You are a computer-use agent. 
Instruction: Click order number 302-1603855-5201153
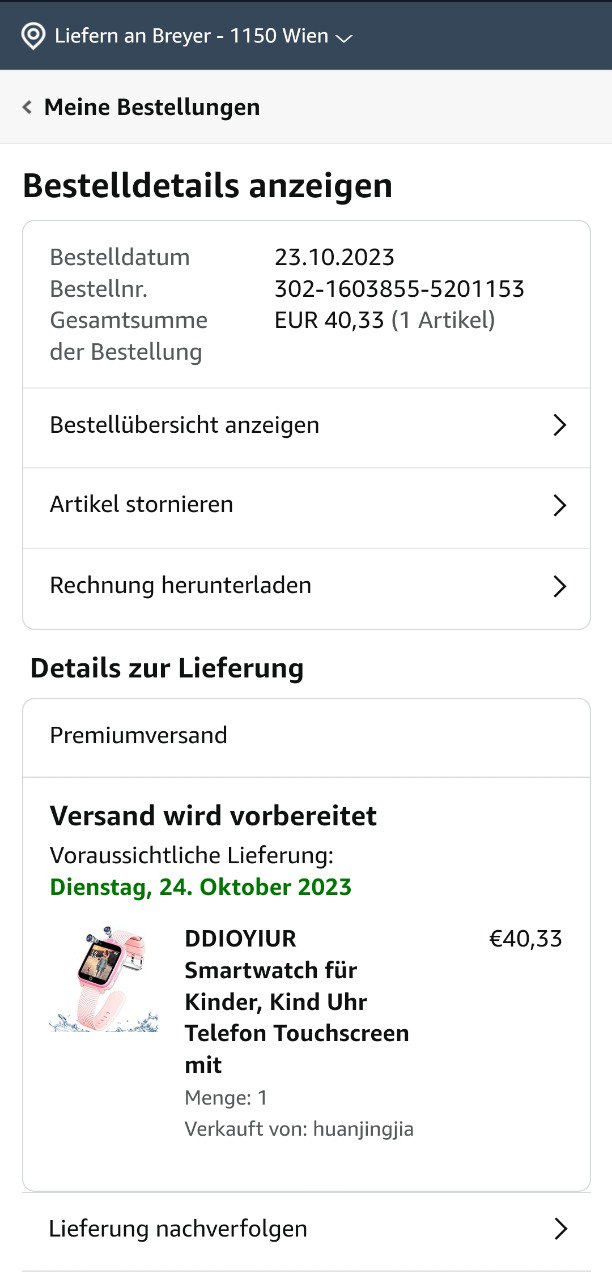399,290
